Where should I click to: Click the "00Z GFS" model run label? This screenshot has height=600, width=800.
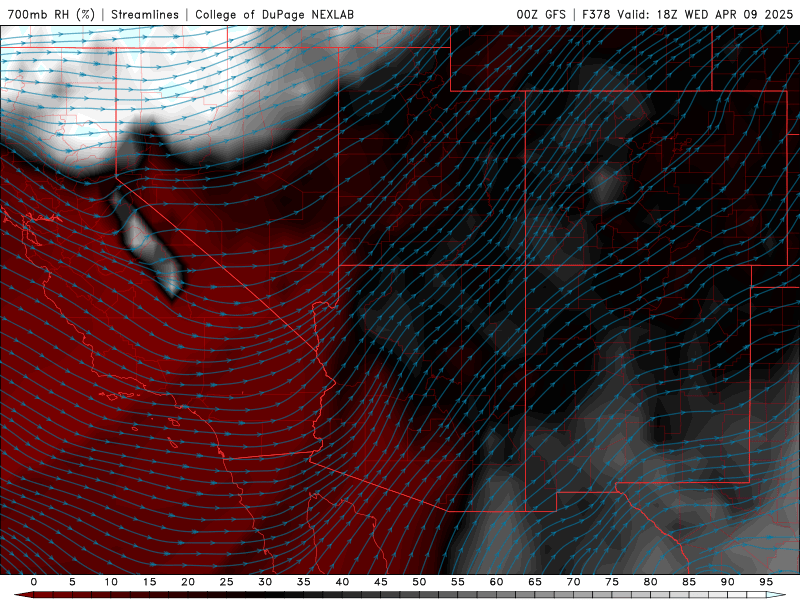point(541,14)
